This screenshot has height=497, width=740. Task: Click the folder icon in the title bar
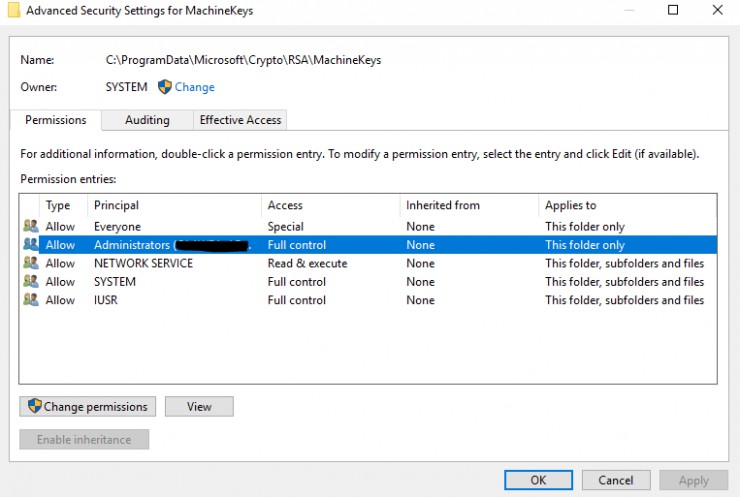tap(14, 10)
